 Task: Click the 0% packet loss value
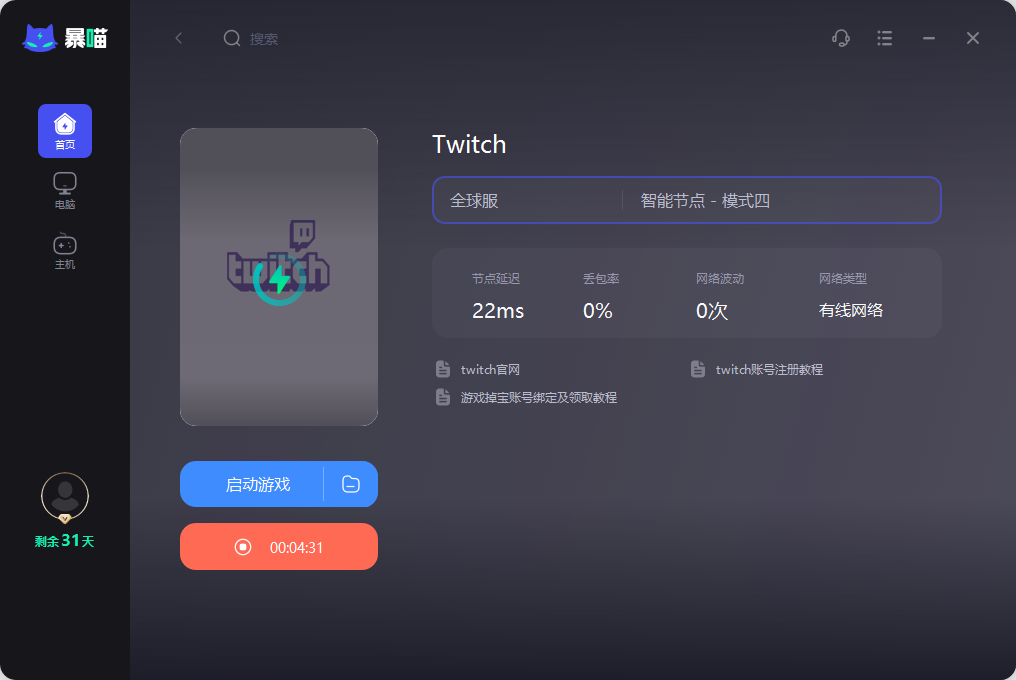(597, 311)
